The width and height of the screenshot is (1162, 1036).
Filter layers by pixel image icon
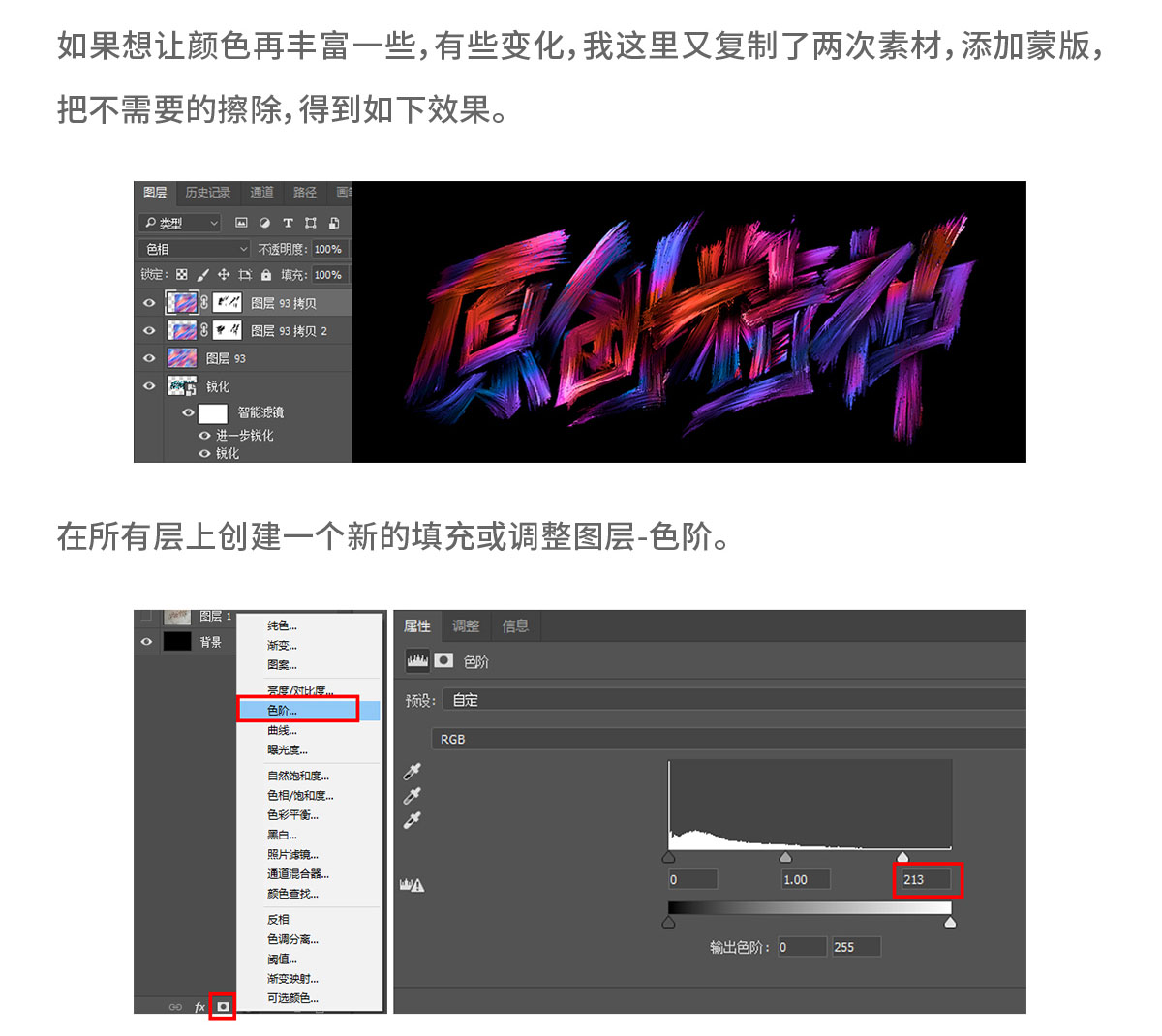tap(242, 223)
